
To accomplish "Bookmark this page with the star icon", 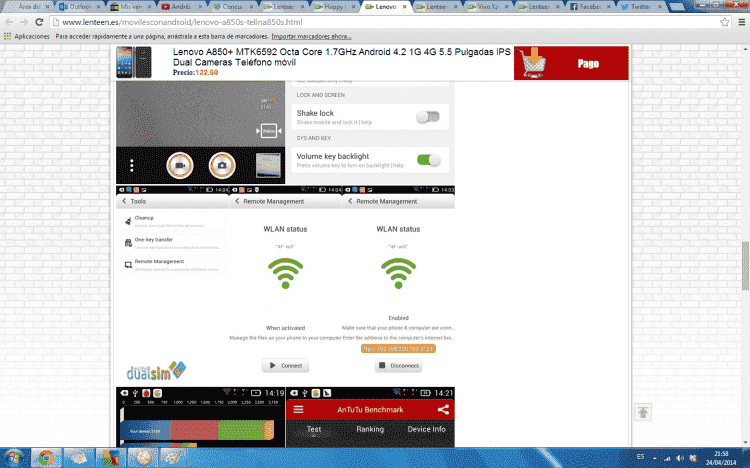I will (725, 22).
